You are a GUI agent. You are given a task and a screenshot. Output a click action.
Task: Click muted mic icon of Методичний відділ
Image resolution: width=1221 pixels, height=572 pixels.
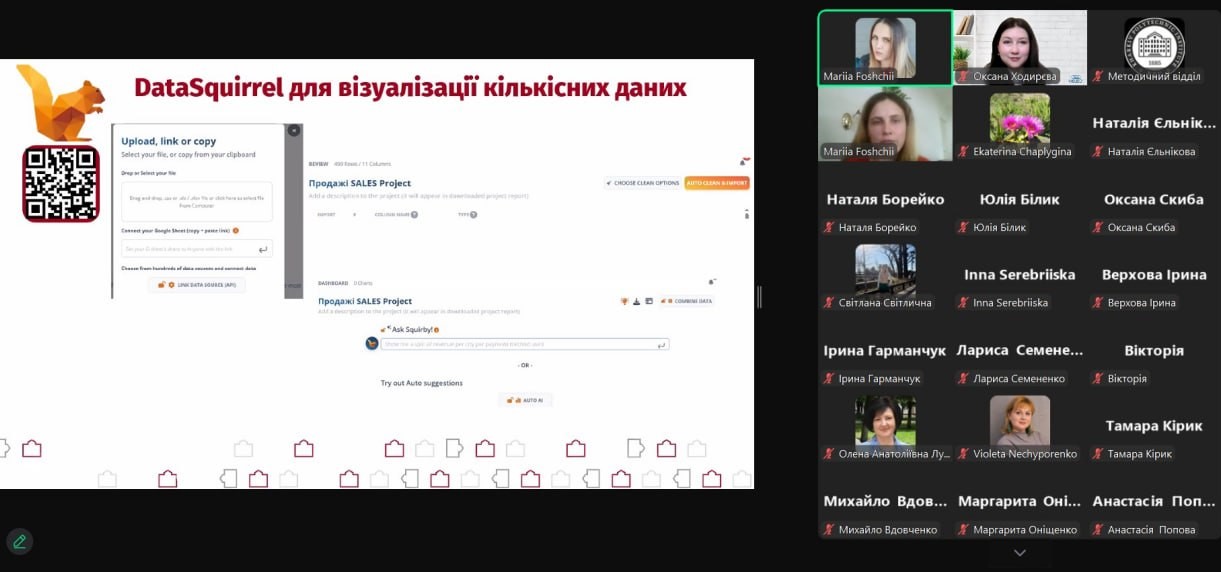[1098, 76]
